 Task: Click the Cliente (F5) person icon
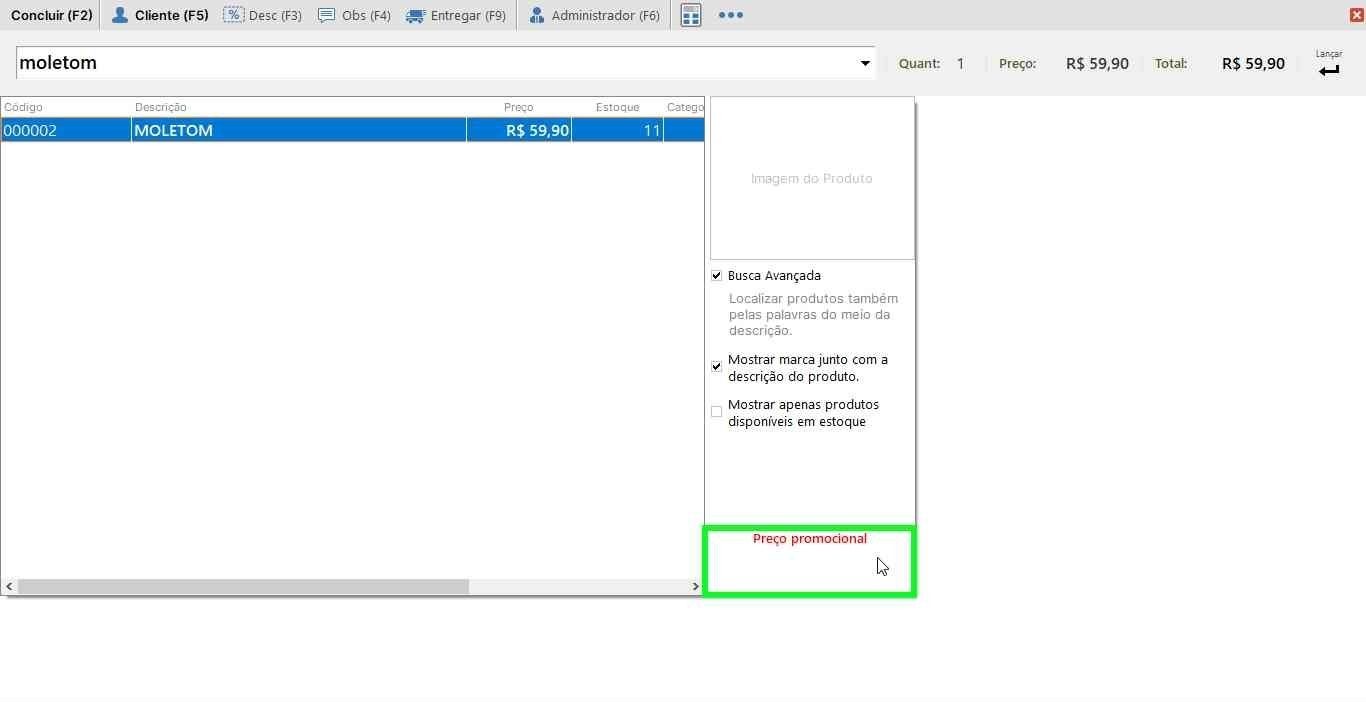[x=120, y=15]
